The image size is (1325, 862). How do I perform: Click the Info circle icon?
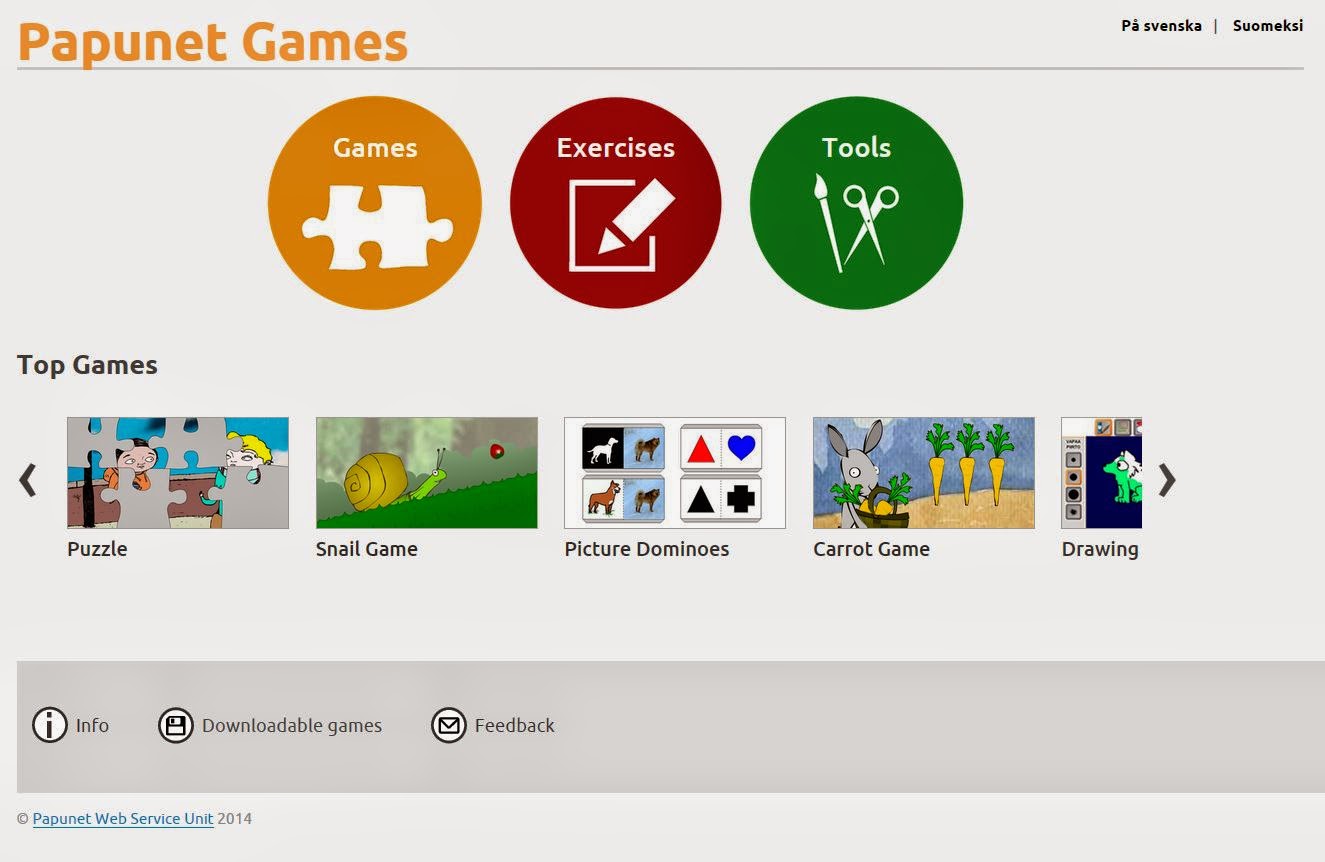[x=49, y=725]
